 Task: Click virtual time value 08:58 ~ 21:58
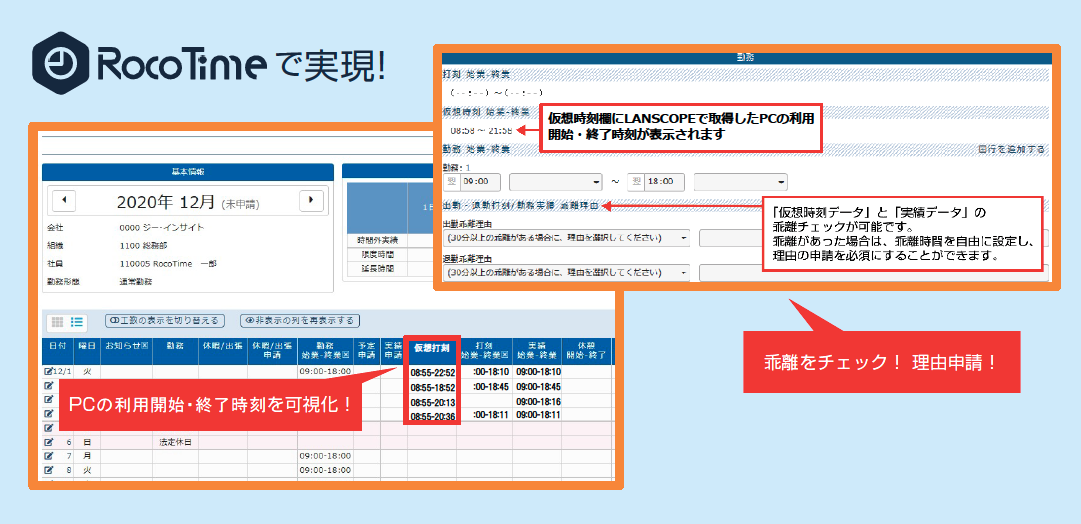(x=481, y=130)
